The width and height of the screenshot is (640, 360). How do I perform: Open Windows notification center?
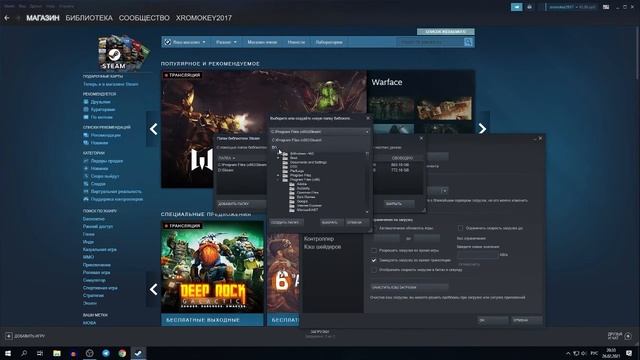point(629,353)
